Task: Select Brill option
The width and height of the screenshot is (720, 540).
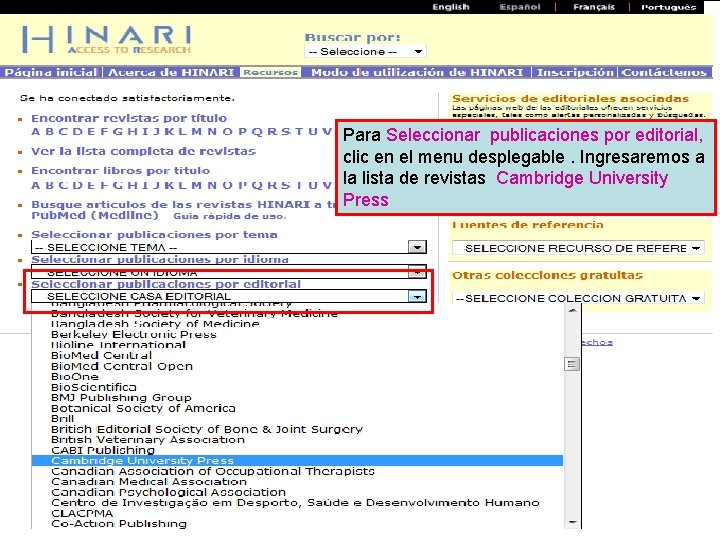Action: 62,419
